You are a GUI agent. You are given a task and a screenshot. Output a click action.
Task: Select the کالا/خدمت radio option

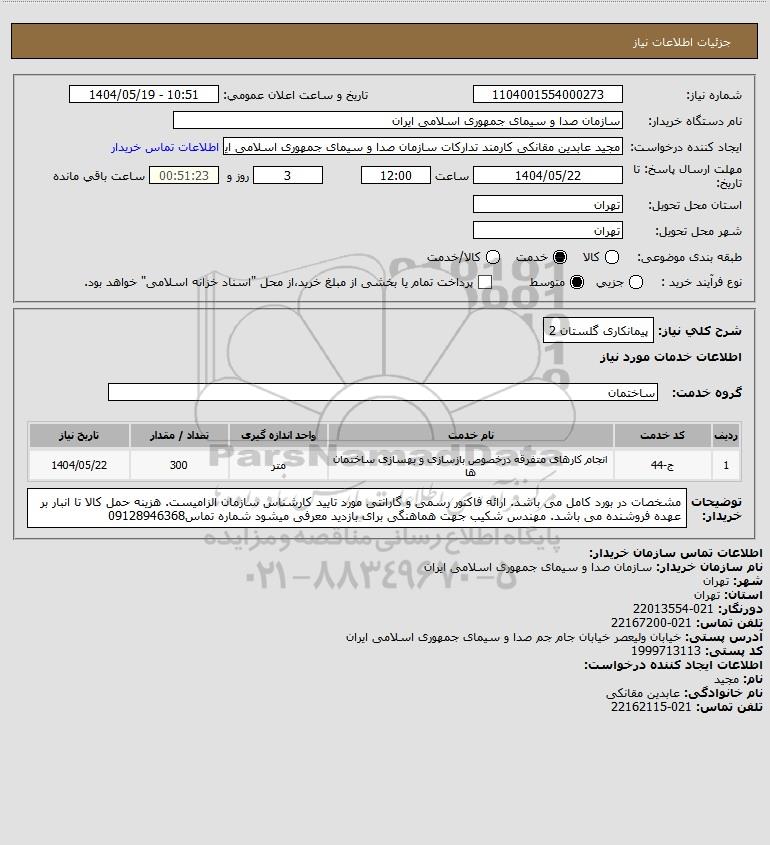492,258
